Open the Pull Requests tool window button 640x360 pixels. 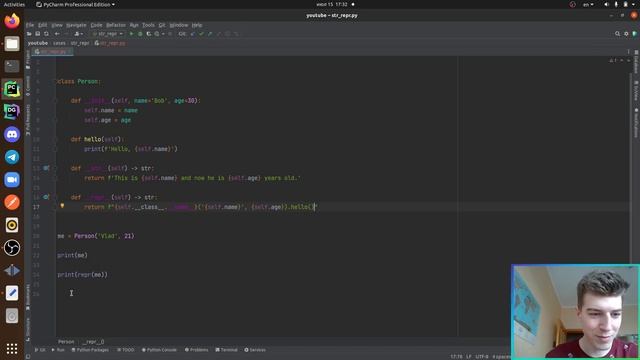click(x=28, y=119)
